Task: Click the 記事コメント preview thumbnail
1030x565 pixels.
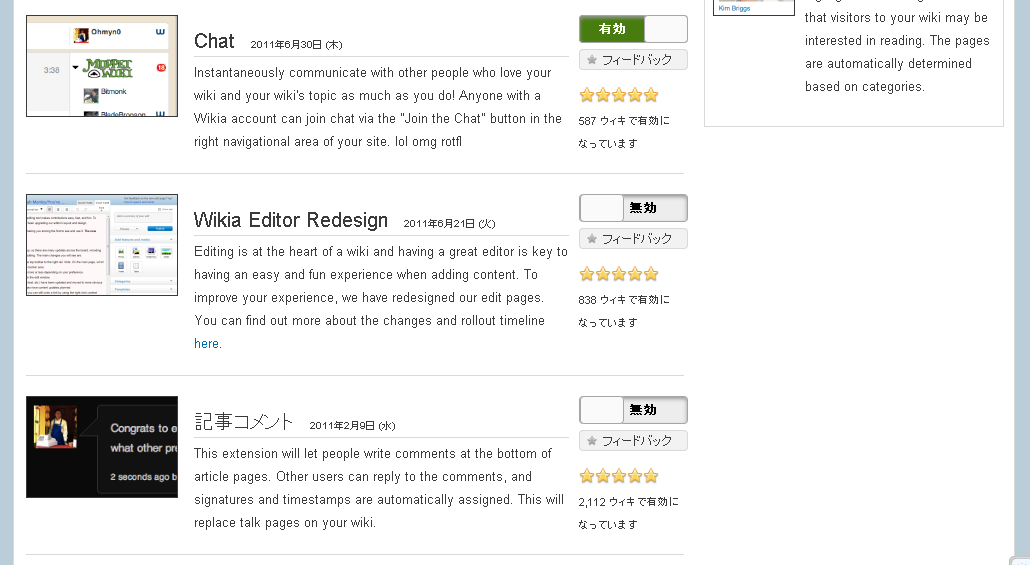Action: coord(102,447)
